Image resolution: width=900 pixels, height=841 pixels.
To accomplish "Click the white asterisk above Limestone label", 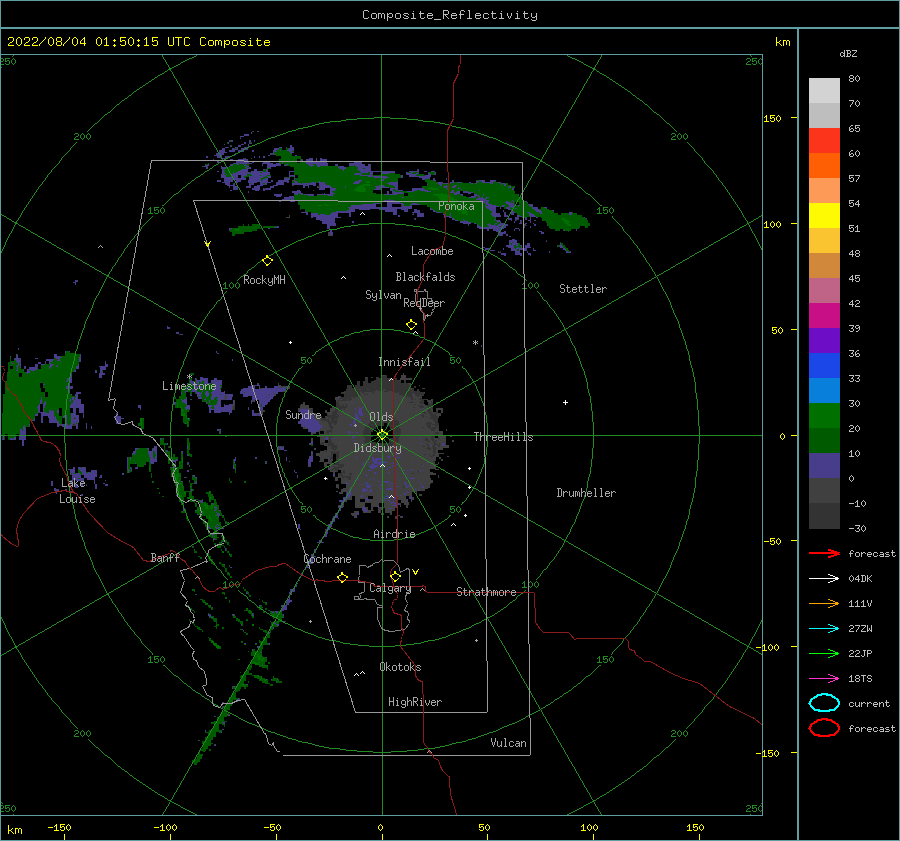I will coord(189,377).
